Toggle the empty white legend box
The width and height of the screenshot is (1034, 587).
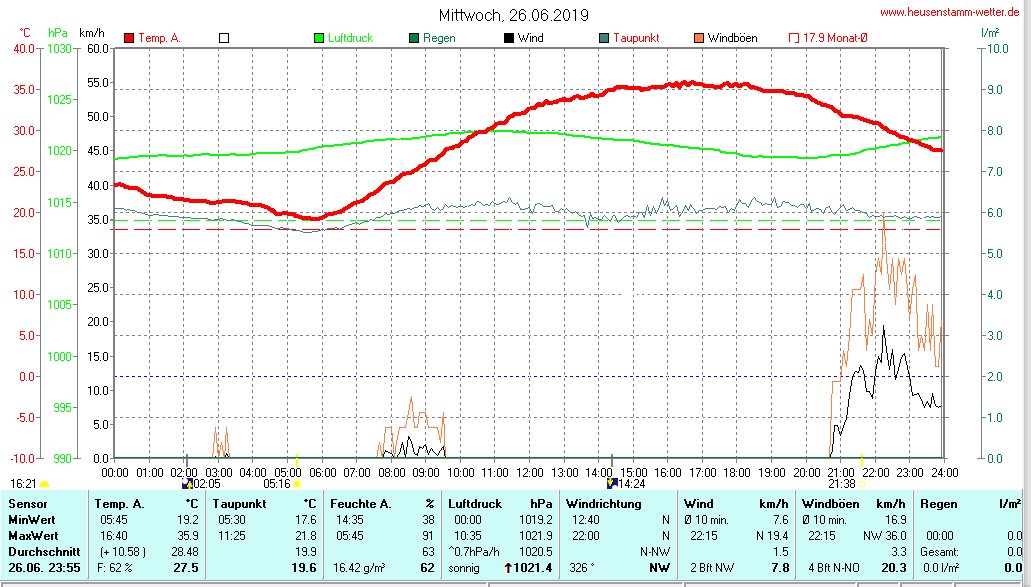(224, 38)
